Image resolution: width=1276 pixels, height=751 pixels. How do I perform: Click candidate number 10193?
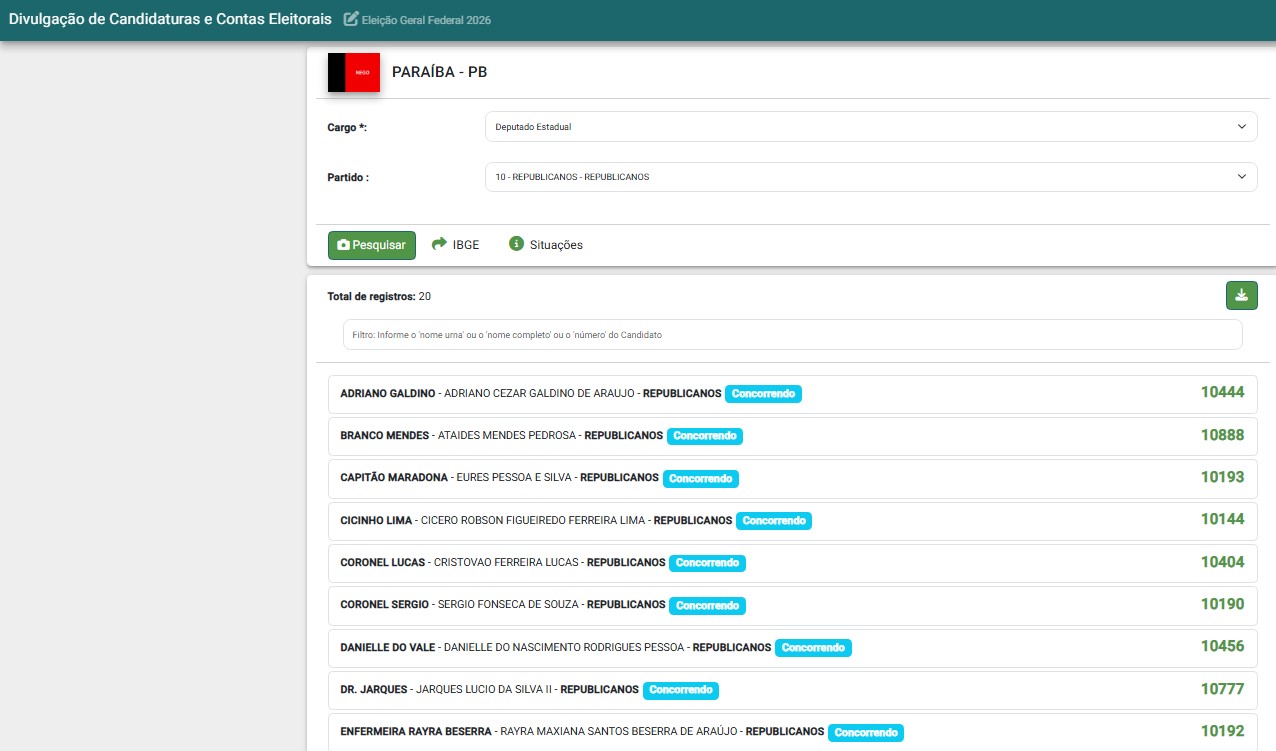(1222, 477)
